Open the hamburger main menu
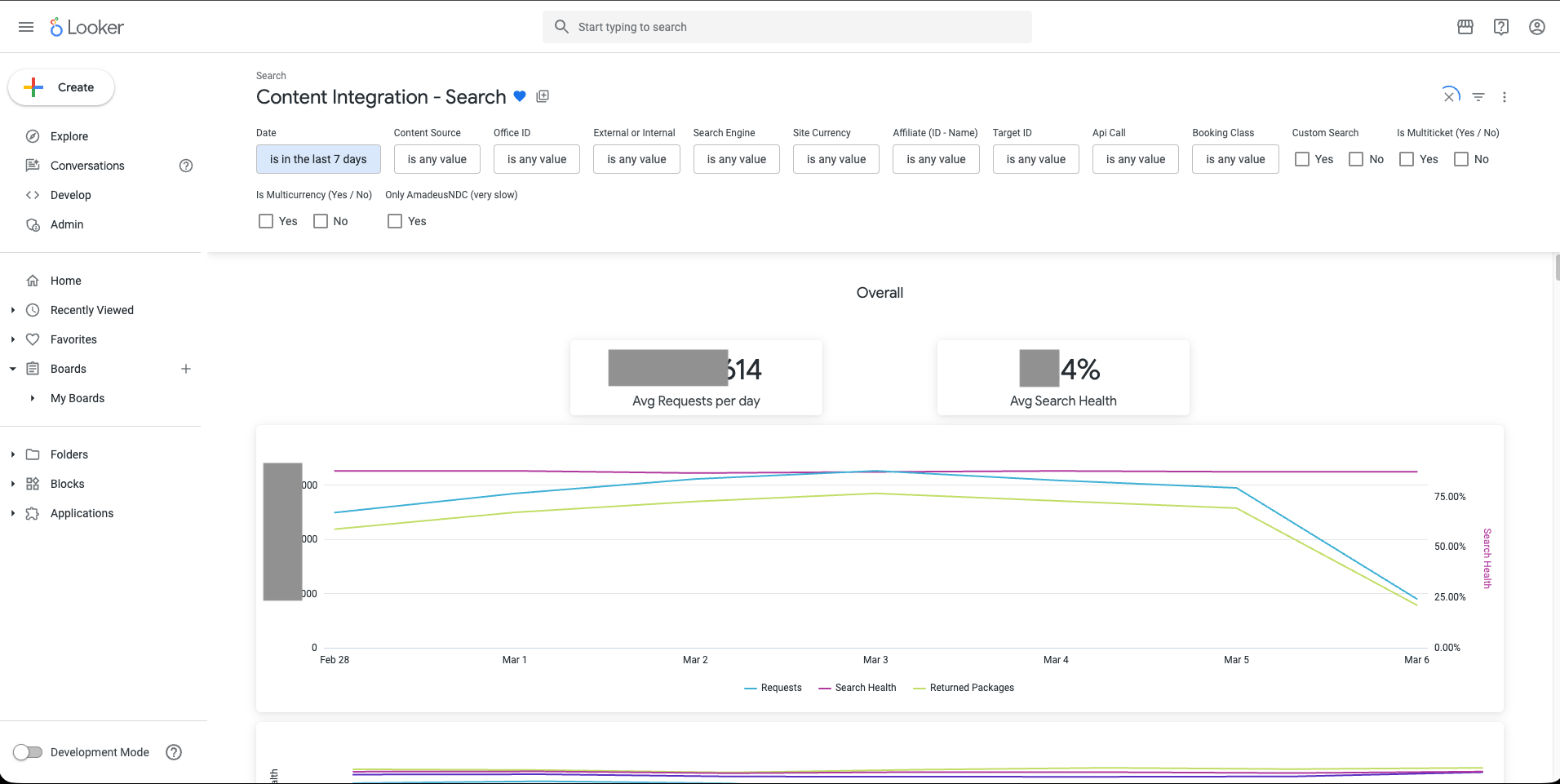This screenshot has width=1560, height=784. [26, 27]
